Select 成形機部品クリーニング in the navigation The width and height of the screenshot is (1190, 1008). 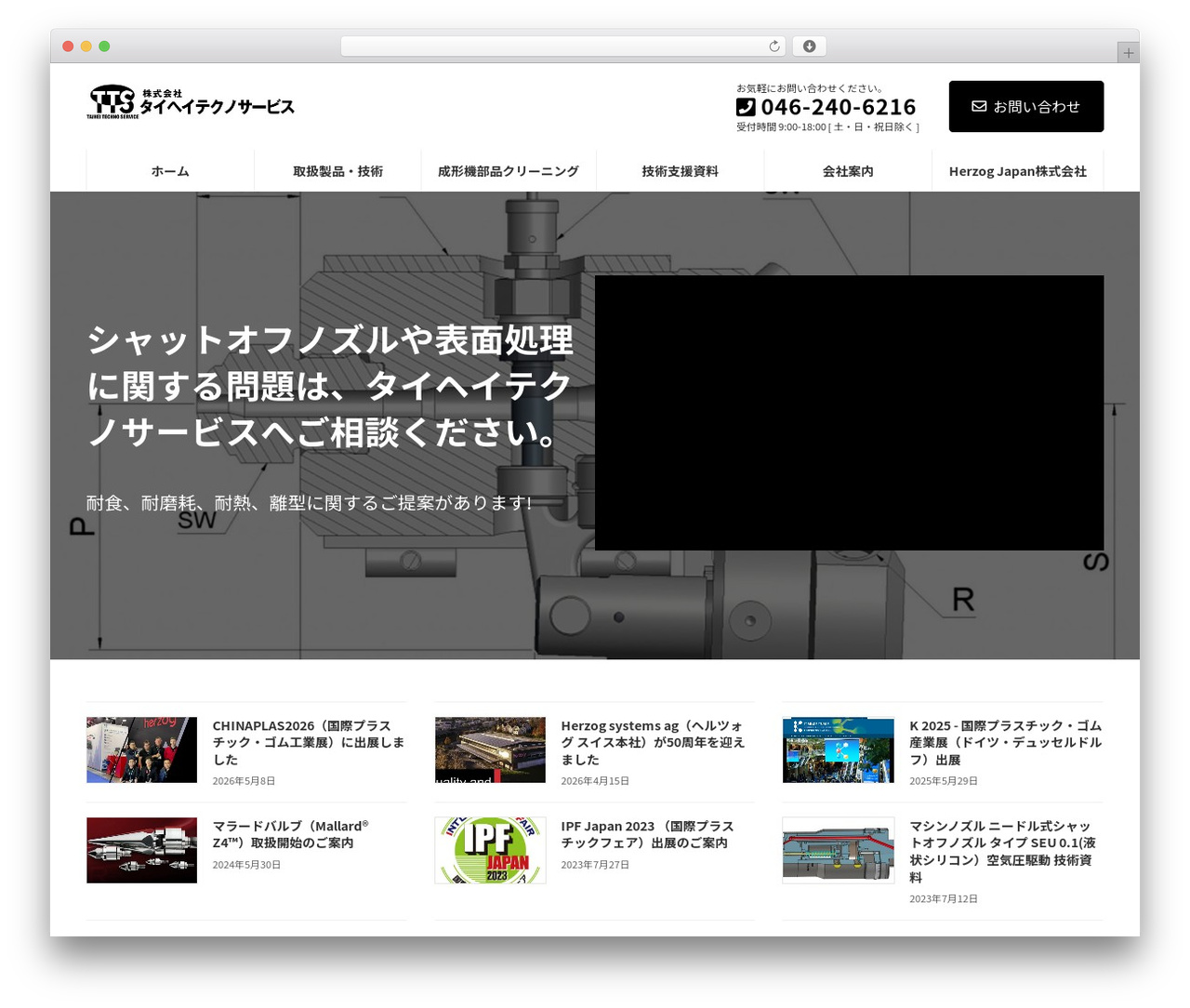click(x=509, y=171)
